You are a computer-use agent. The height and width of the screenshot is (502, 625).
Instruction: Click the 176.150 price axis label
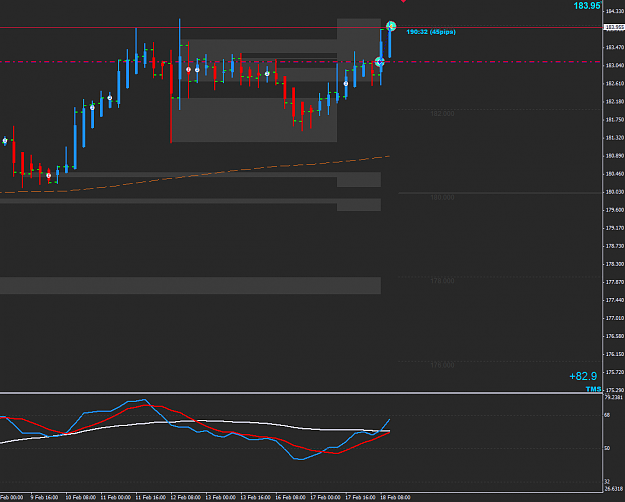tap(615, 354)
